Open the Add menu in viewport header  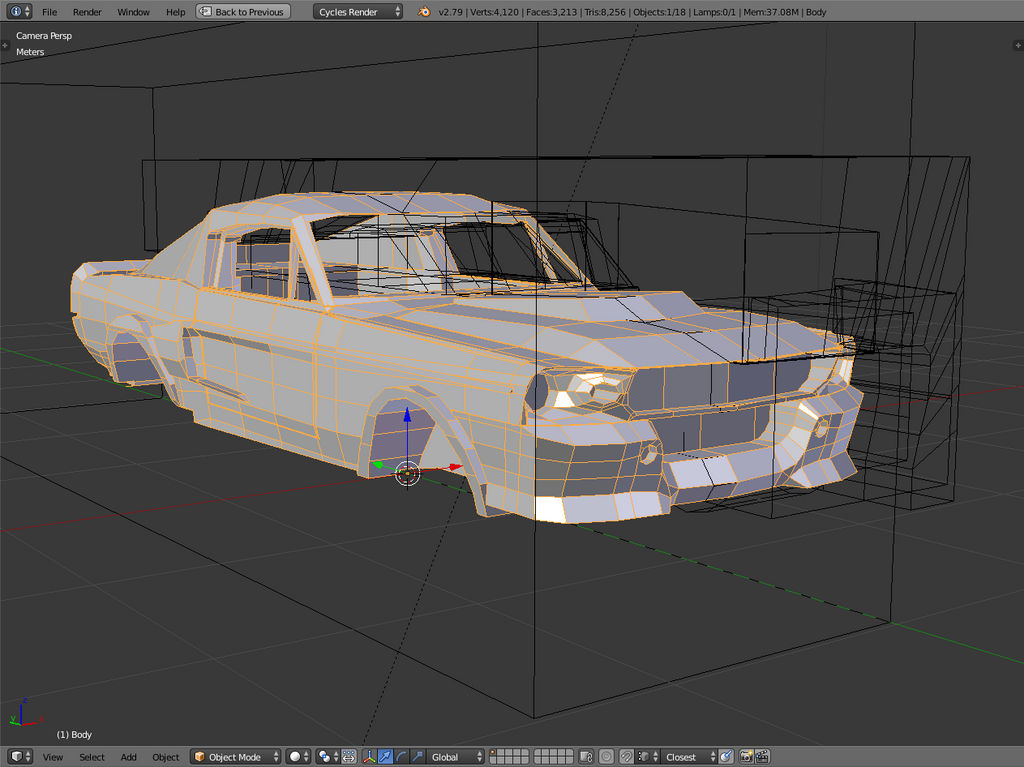tap(129, 757)
